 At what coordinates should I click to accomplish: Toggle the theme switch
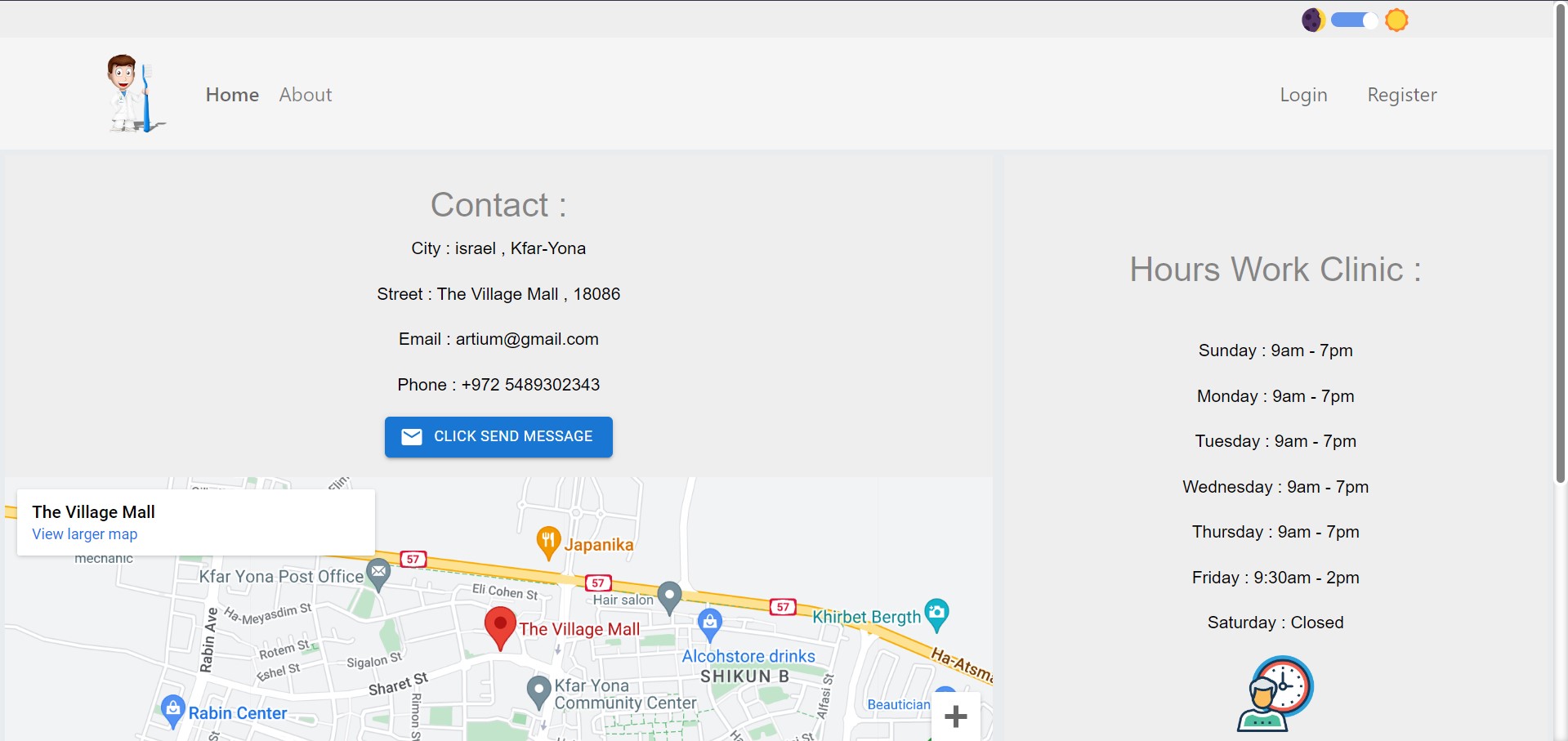pos(1354,19)
